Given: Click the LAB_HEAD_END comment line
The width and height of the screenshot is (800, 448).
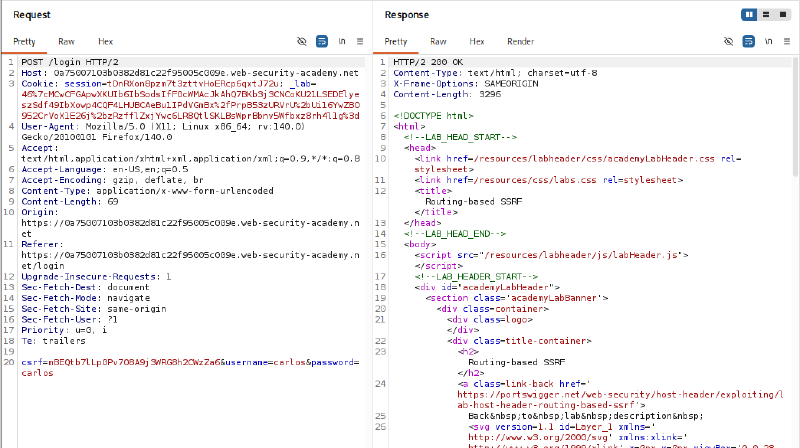Looking at the screenshot, I should 455,234.
